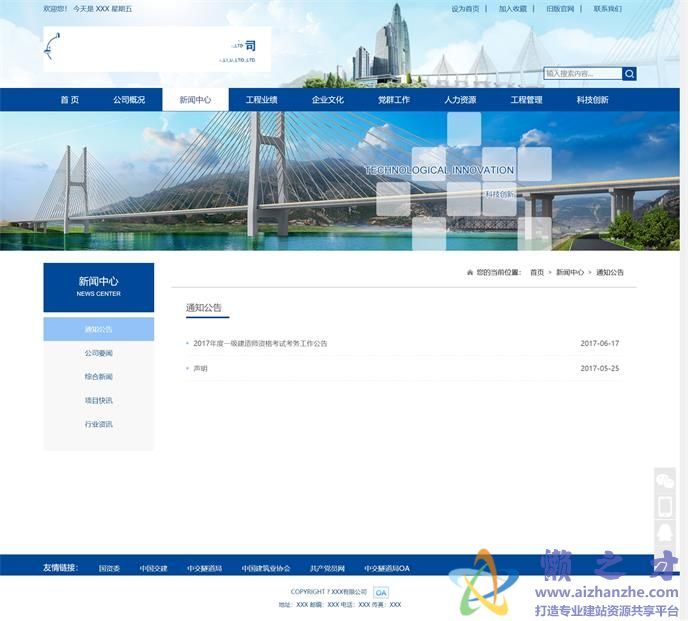Select 公司概况 in the main navigation
The image size is (688, 621).
(129, 100)
